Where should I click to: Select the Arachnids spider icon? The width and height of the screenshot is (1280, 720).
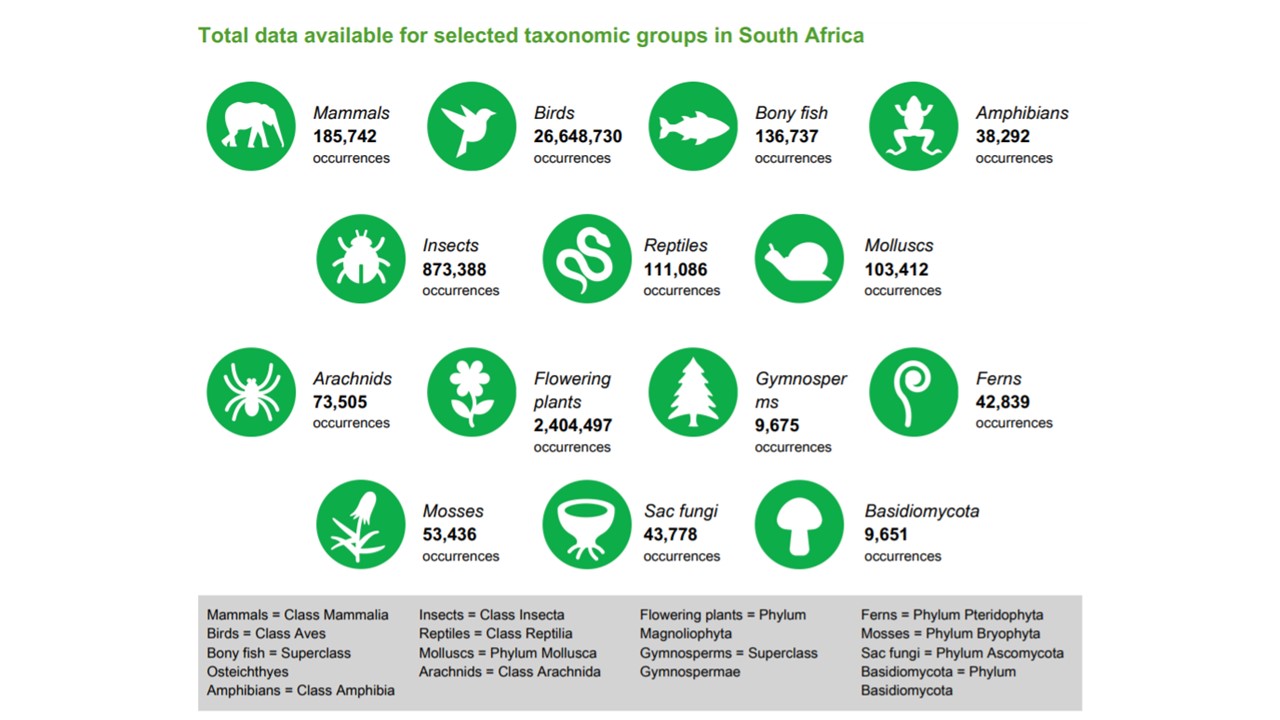tap(251, 392)
